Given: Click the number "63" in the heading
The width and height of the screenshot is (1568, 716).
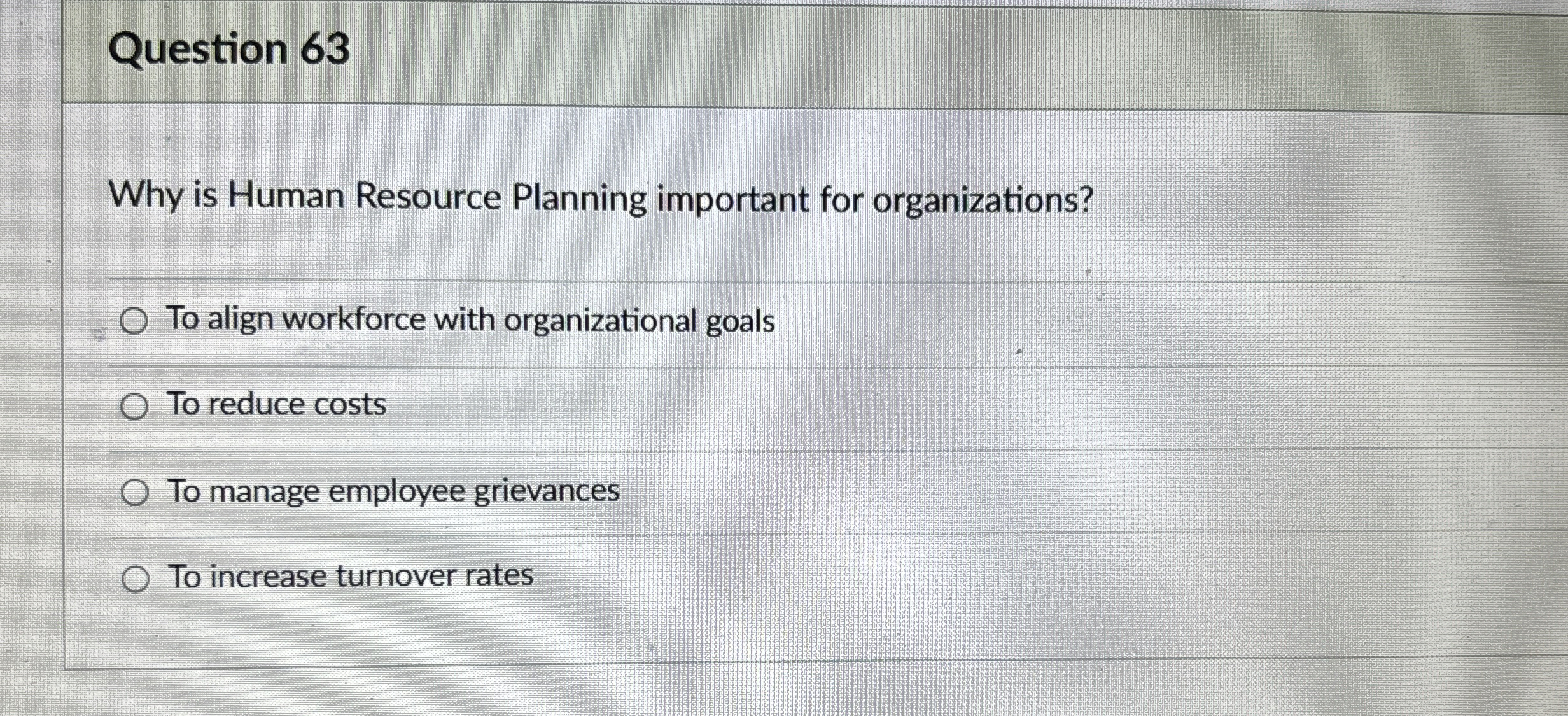Looking at the screenshot, I should (325, 49).
